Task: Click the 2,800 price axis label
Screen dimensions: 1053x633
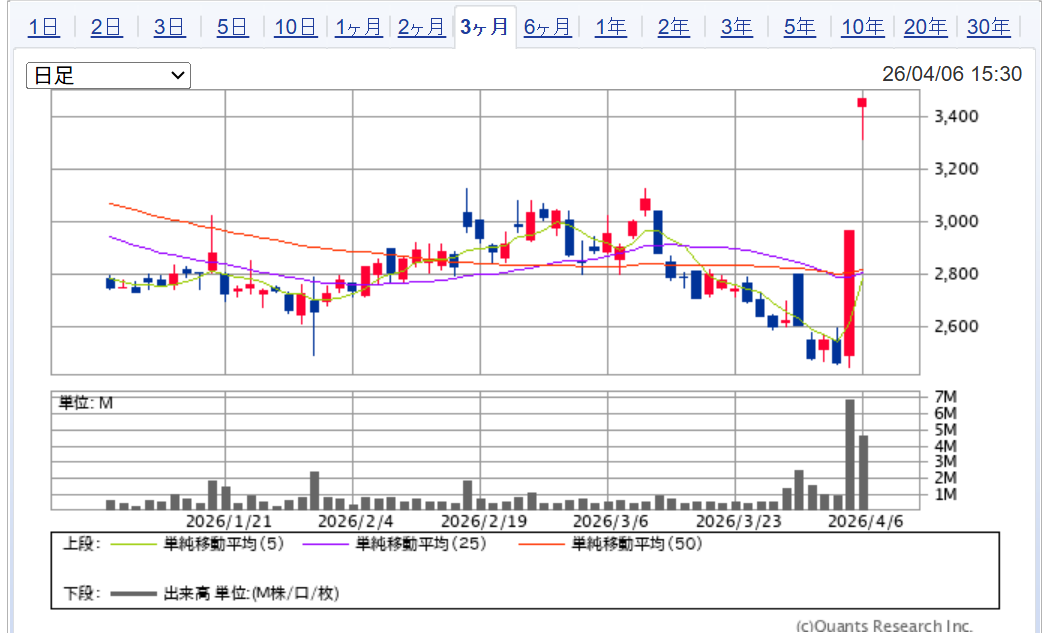Action: [x=956, y=274]
